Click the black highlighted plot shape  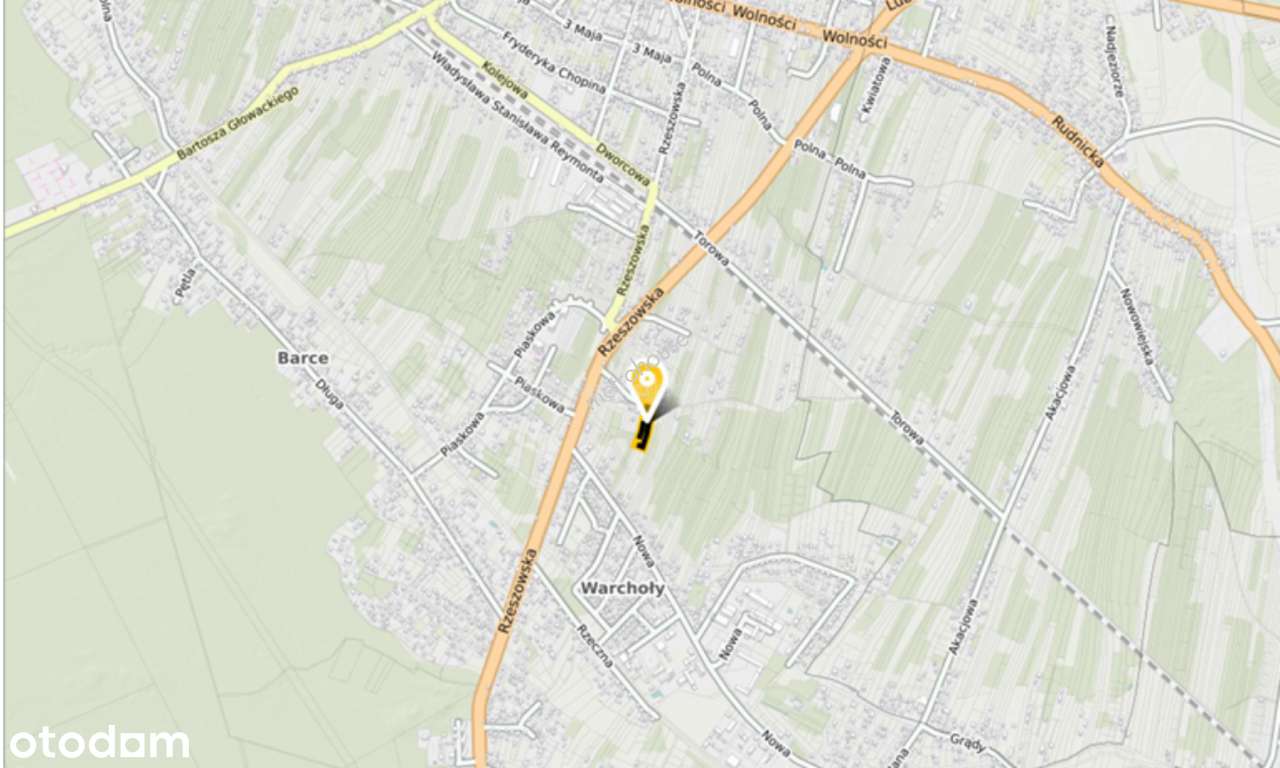point(642,435)
